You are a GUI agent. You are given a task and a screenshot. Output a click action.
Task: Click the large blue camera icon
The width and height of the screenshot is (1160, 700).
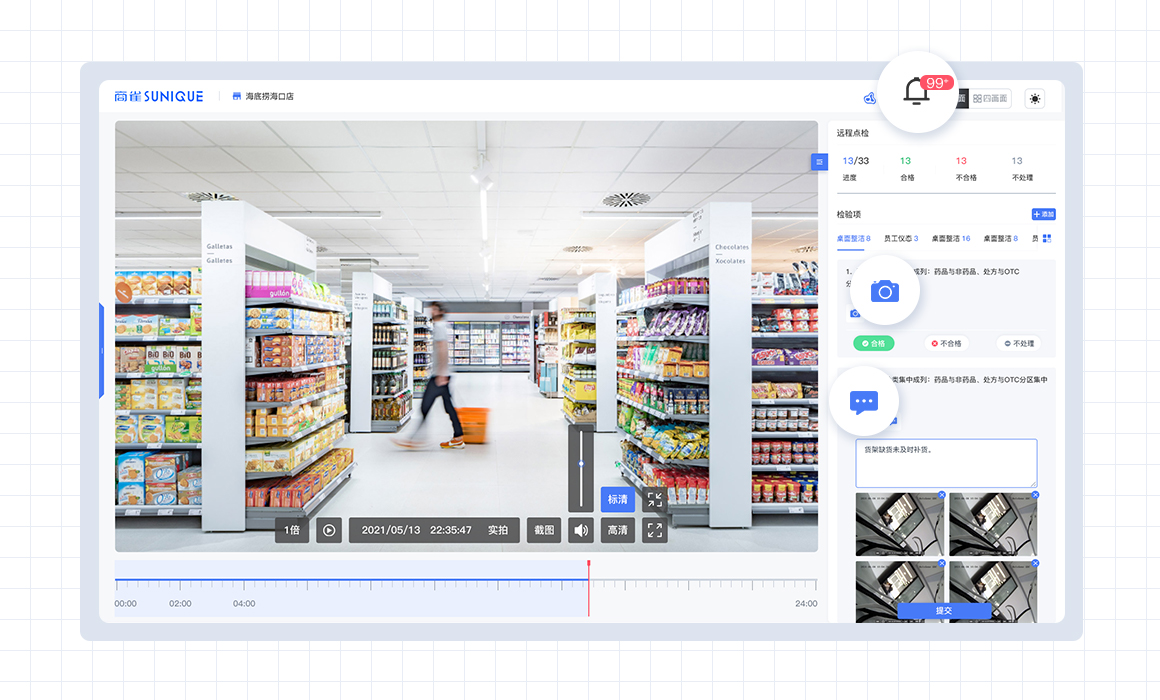click(884, 291)
